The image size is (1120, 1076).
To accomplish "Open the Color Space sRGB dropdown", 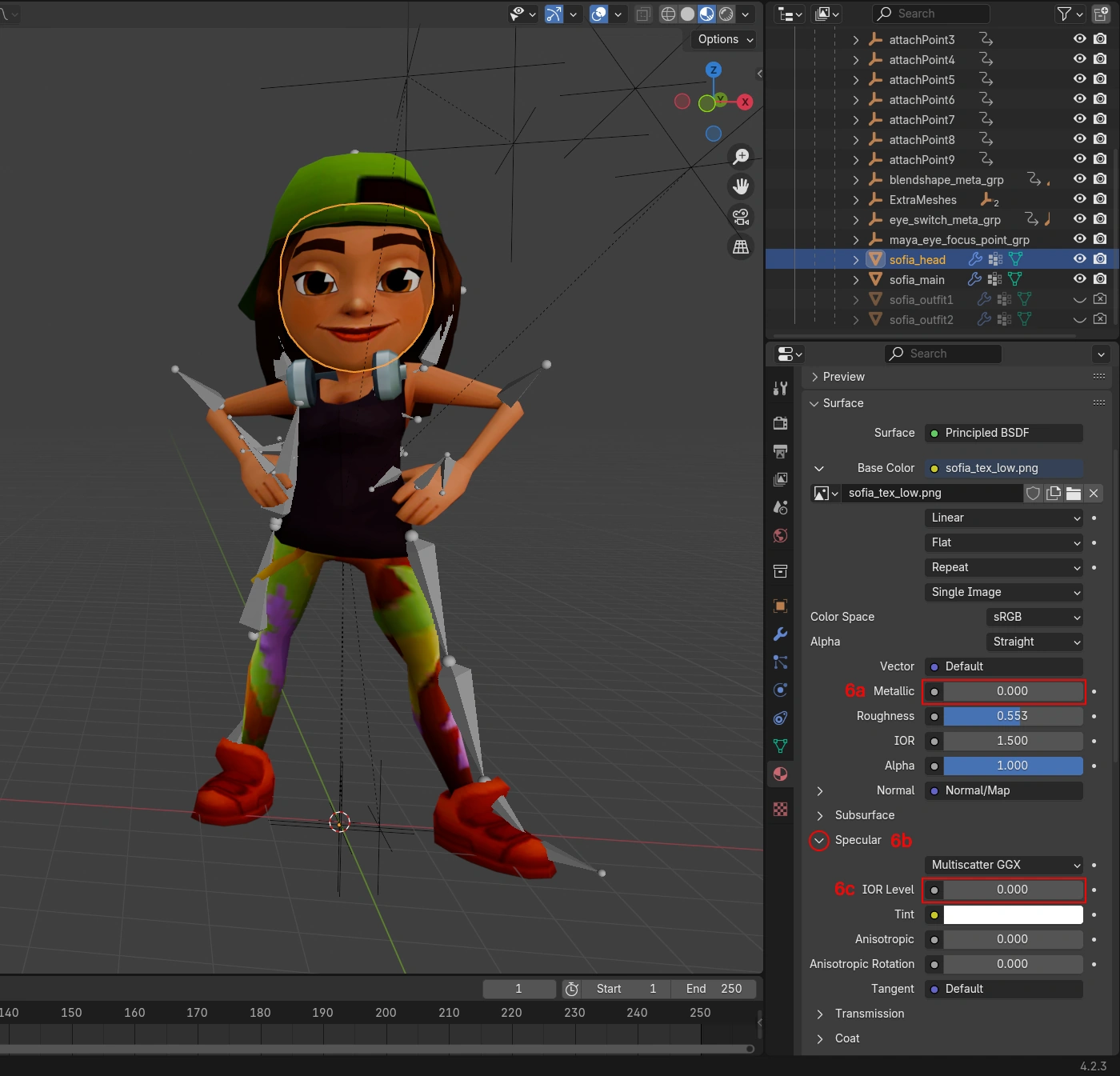I will click(x=1035, y=617).
